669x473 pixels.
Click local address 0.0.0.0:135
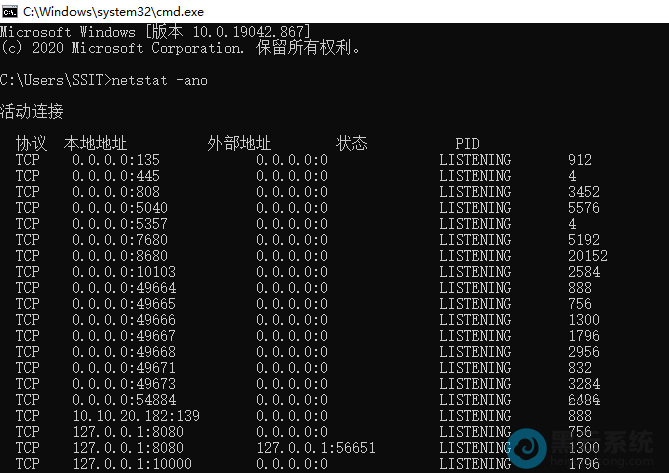point(116,160)
